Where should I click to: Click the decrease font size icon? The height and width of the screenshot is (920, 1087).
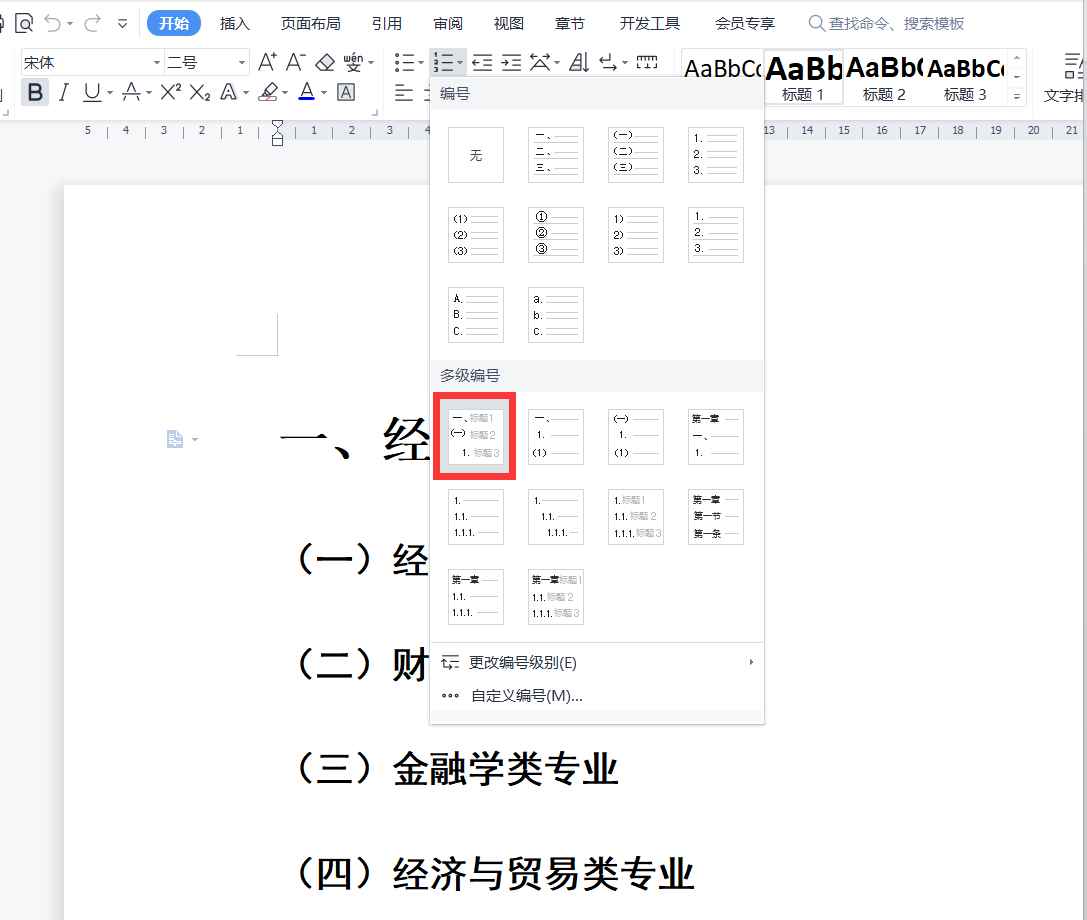point(293,61)
